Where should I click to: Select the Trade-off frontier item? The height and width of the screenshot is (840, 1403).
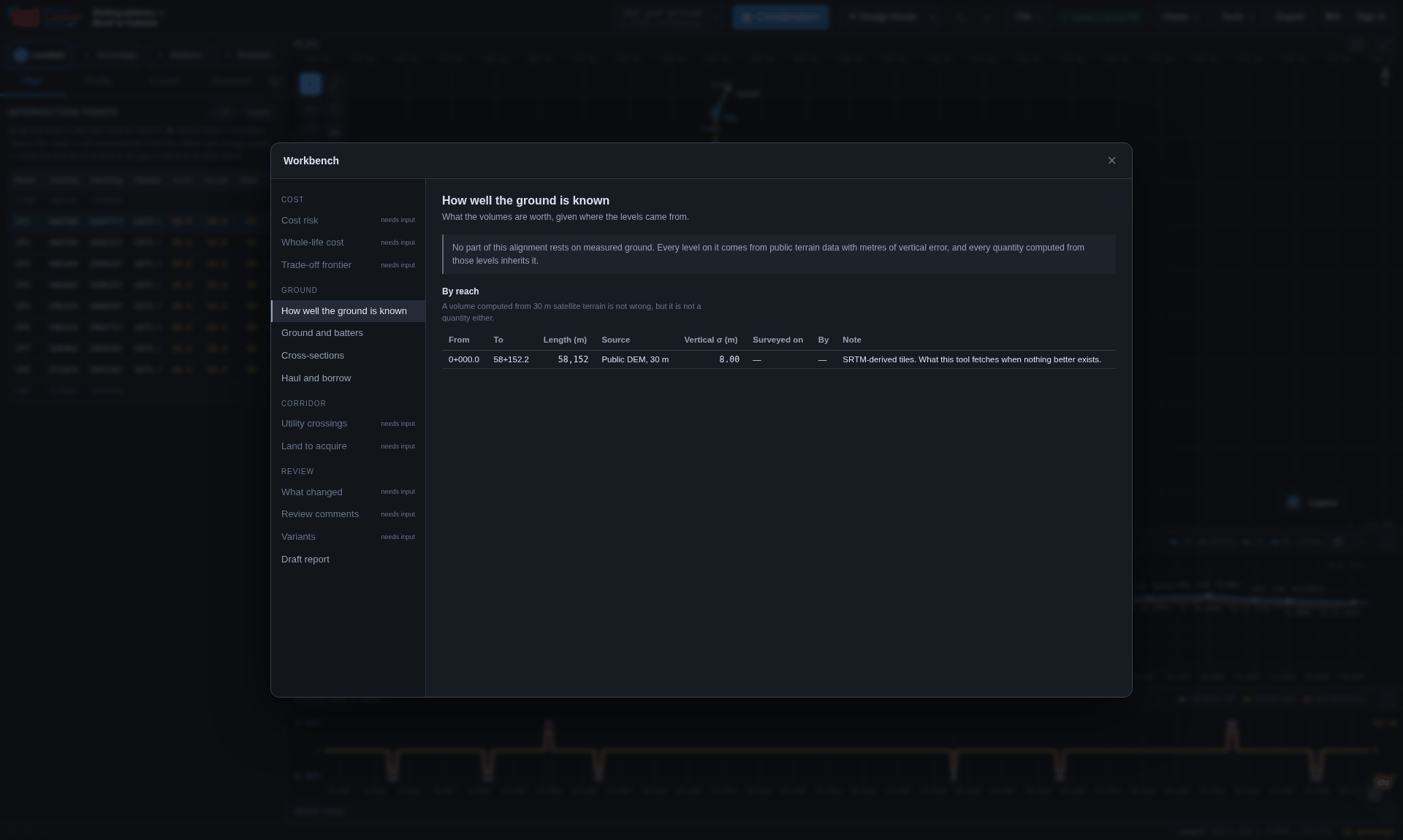348,265
